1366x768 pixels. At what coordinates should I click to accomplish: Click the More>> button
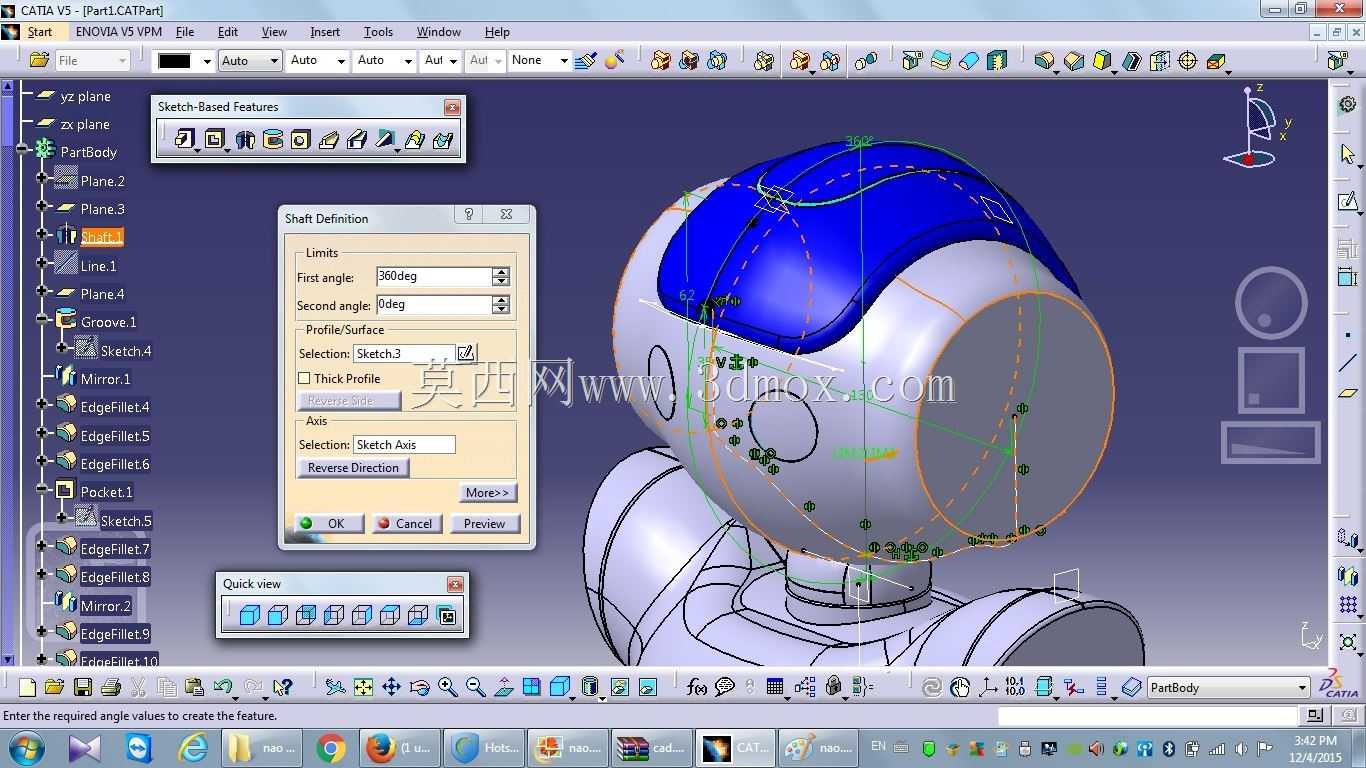[x=488, y=492]
